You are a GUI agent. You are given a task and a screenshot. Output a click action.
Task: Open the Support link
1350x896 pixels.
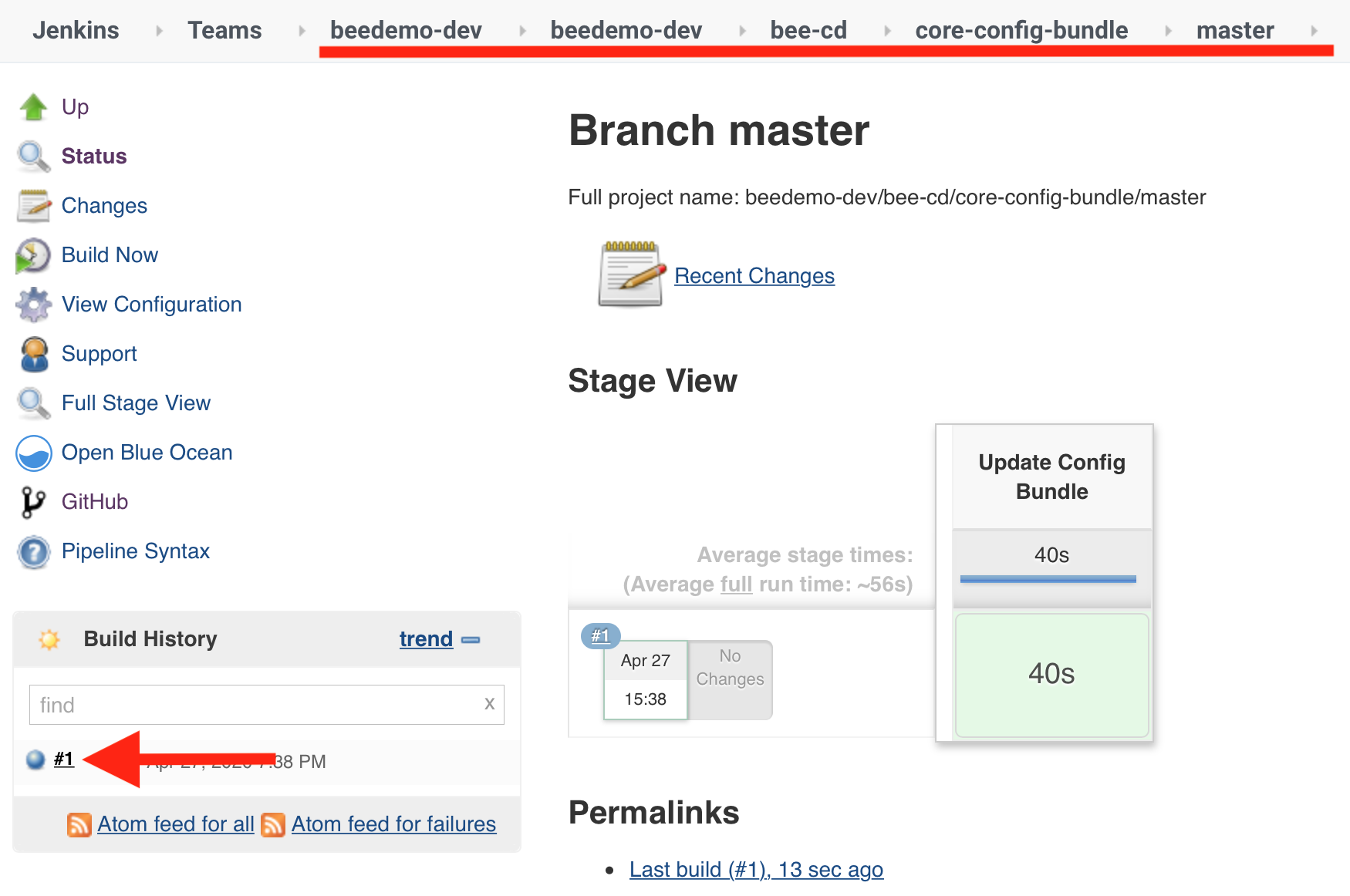(99, 354)
